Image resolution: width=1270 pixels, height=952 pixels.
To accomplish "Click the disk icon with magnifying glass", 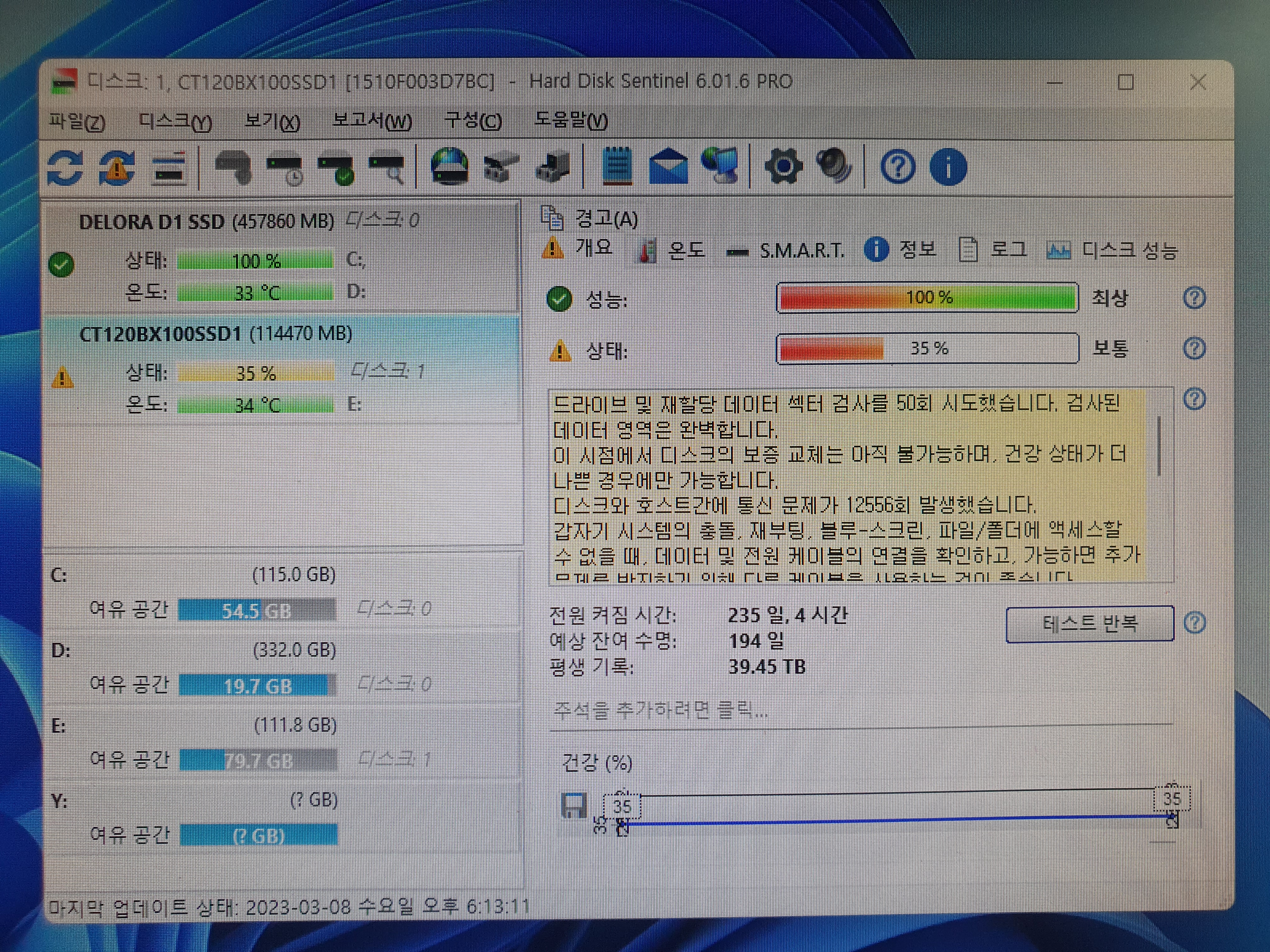I will pos(387,170).
